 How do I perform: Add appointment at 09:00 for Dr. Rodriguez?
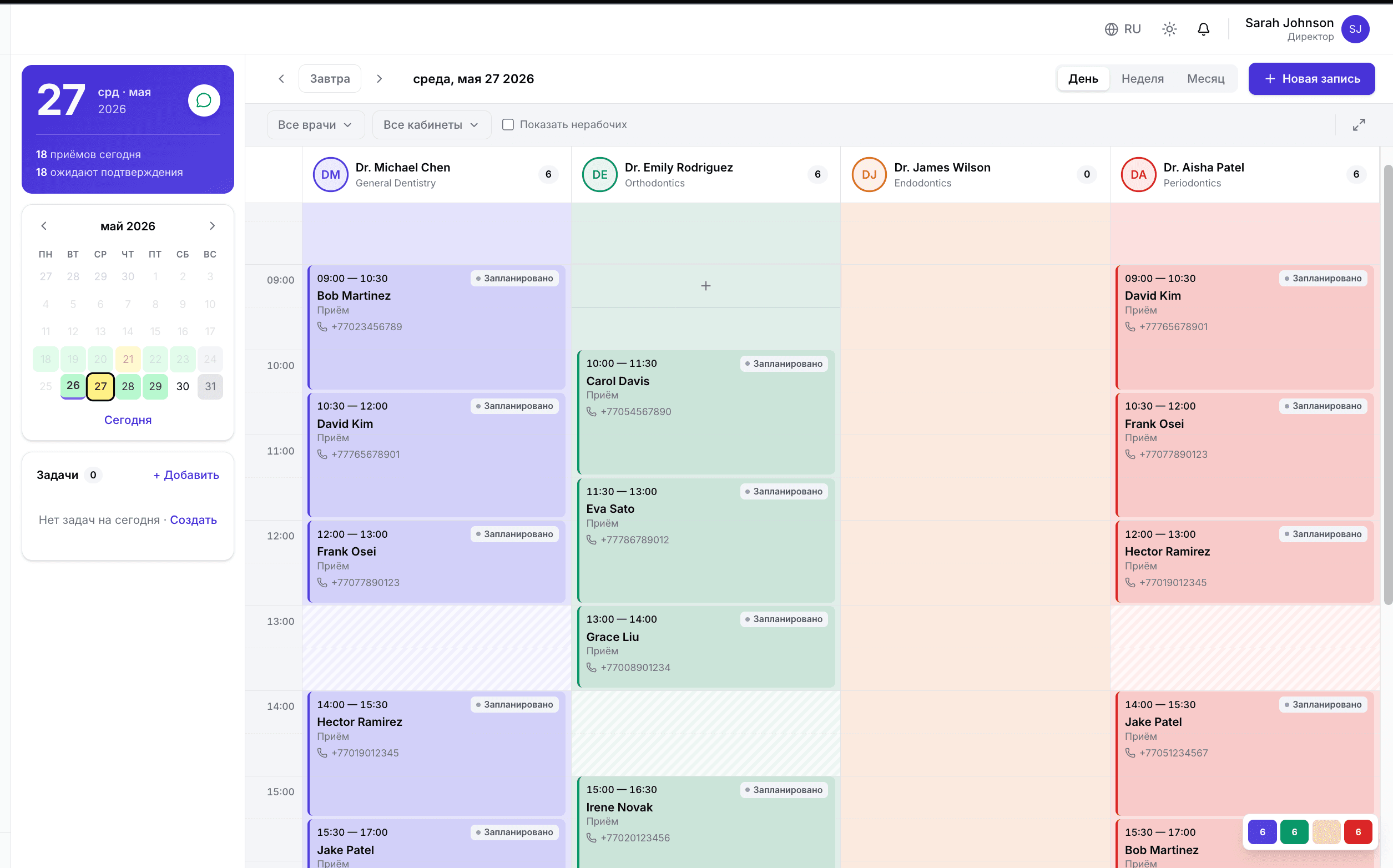click(x=706, y=286)
